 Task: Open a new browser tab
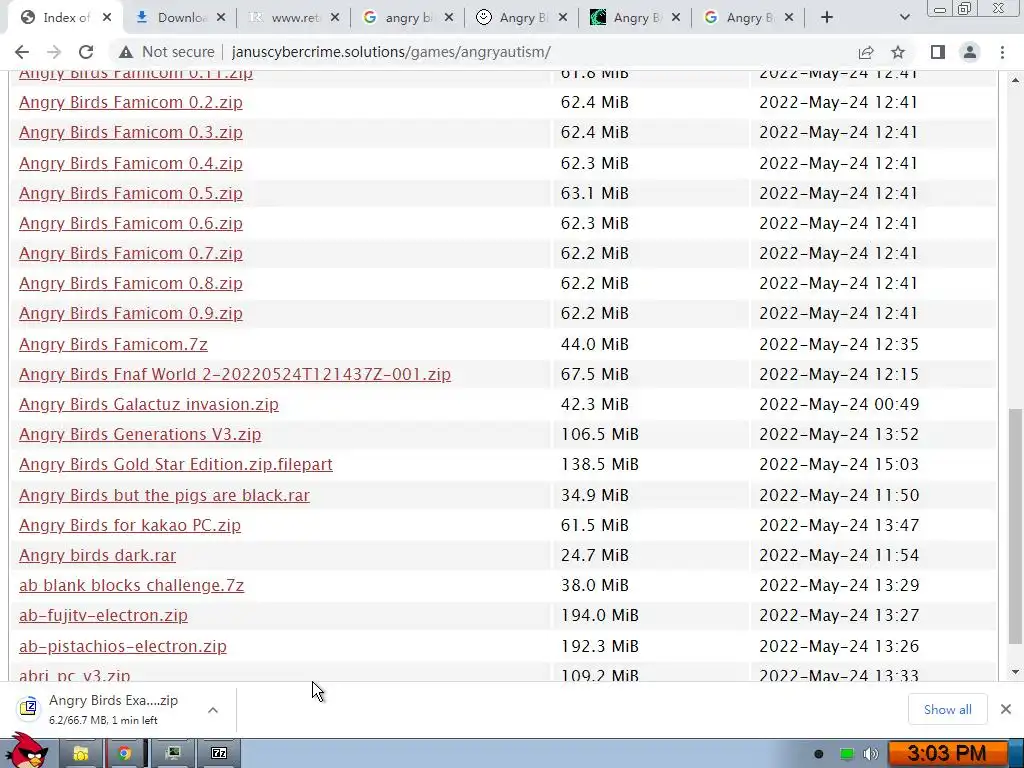pyautogui.click(x=827, y=18)
